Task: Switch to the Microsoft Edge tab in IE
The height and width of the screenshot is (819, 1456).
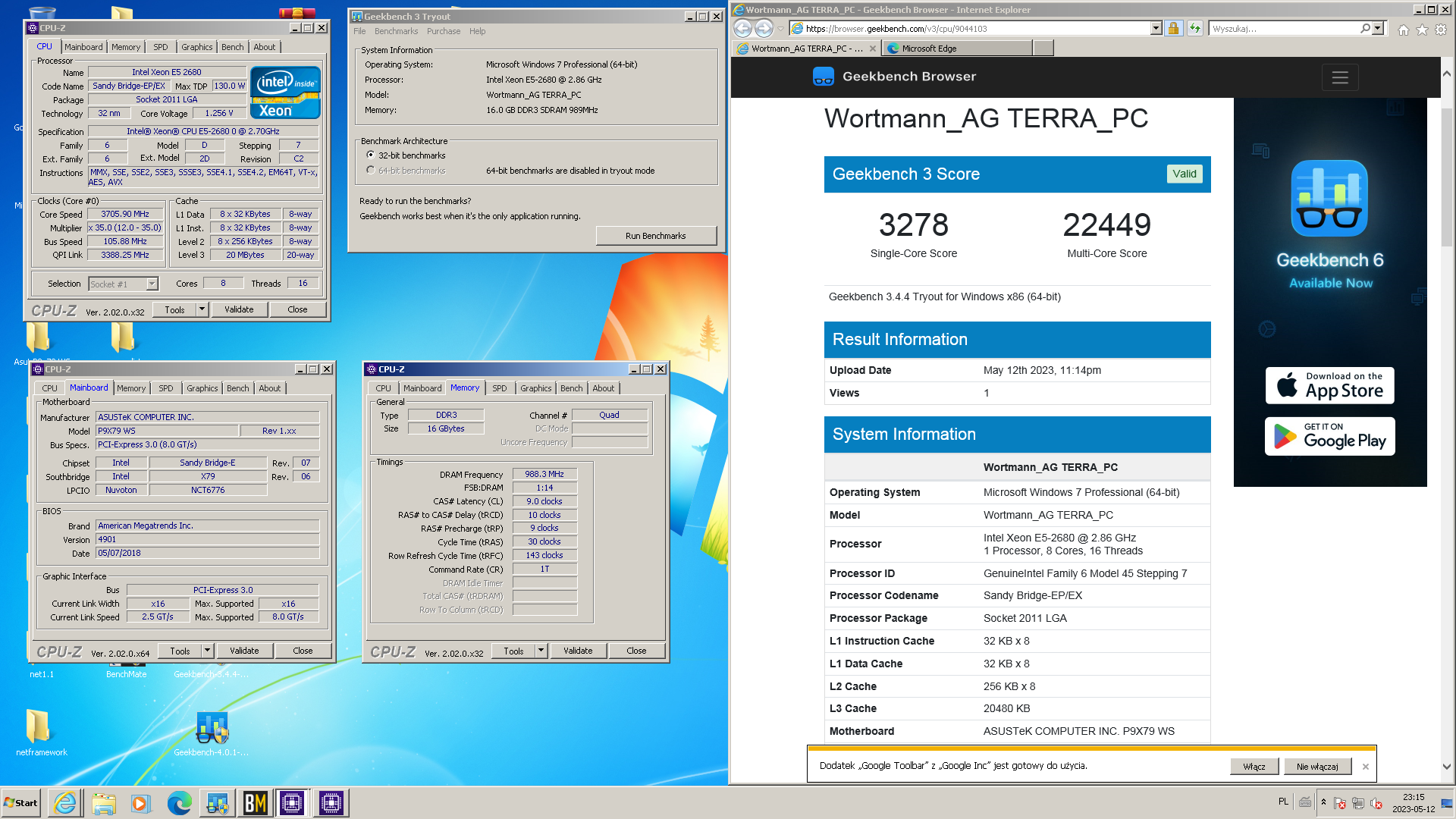Action: pos(958,49)
